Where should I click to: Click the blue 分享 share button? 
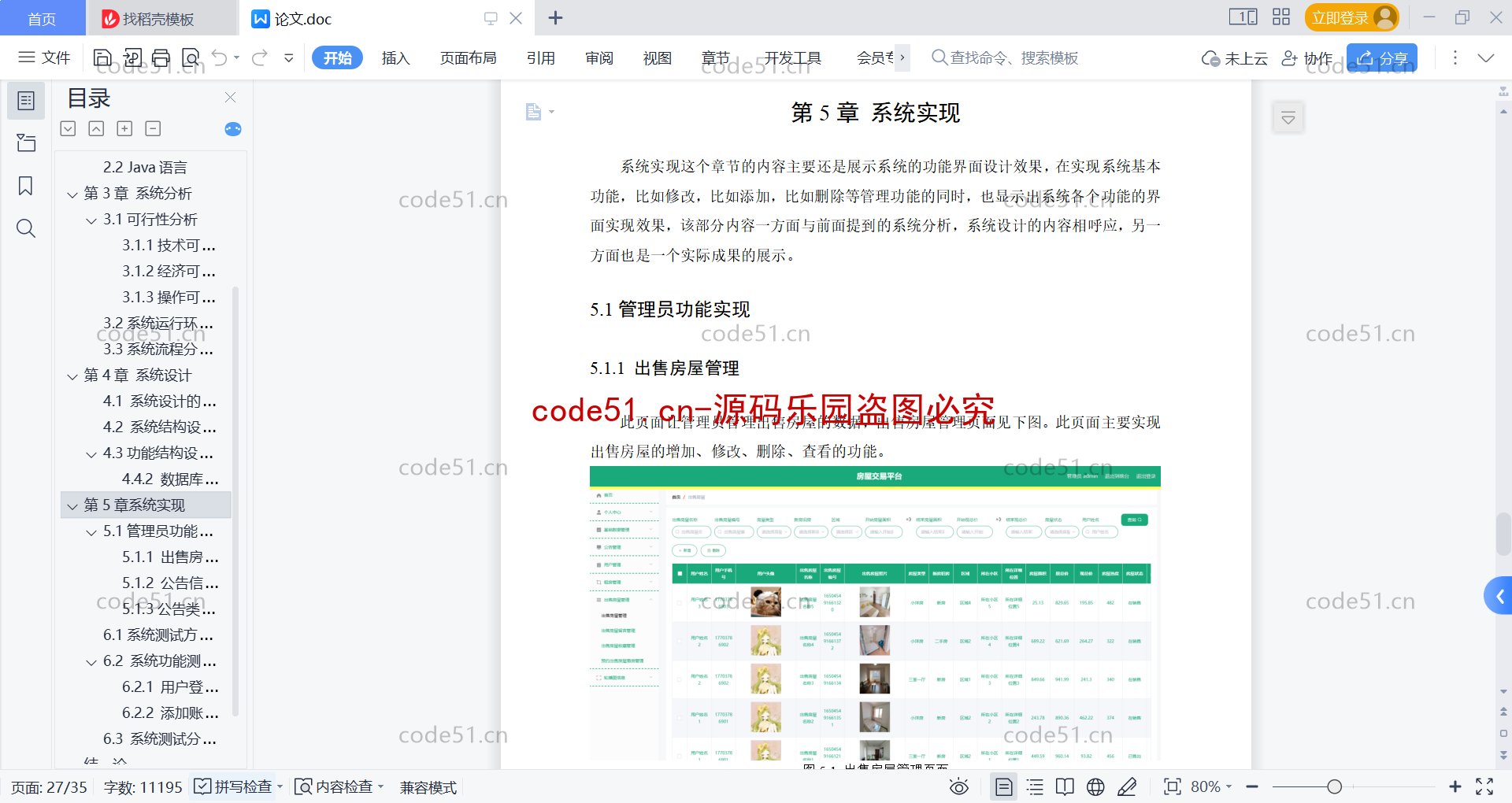(x=1381, y=58)
